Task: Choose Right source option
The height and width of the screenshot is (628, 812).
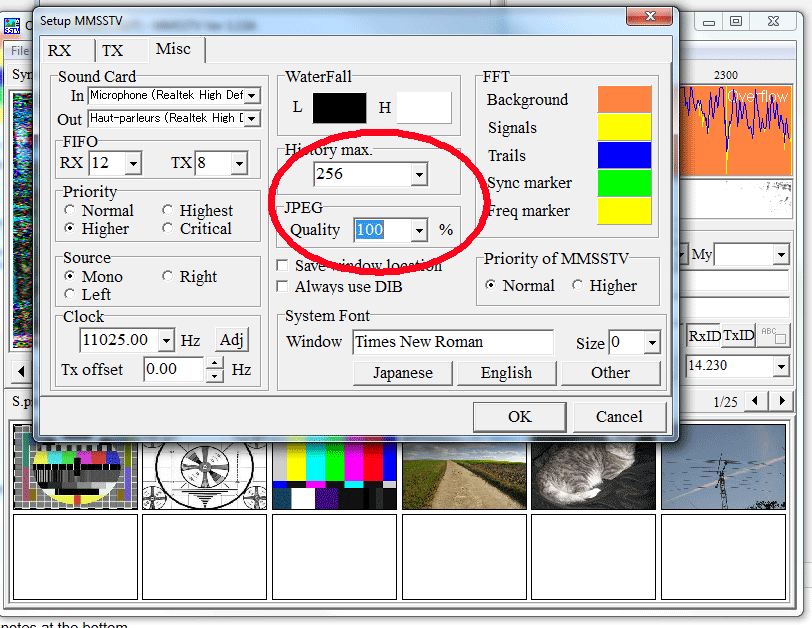Action: pyautogui.click(x=167, y=276)
